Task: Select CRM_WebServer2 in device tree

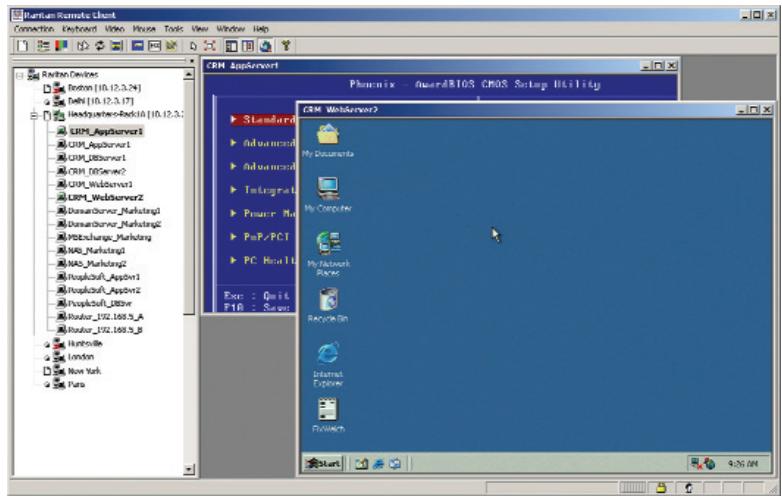Action: [105, 197]
